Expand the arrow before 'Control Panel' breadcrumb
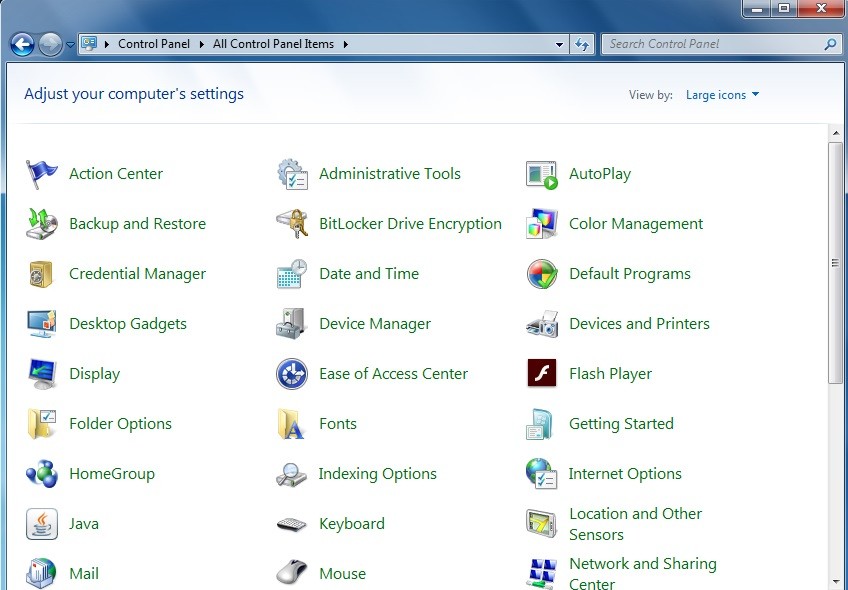This screenshot has width=848, height=590. (x=107, y=44)
